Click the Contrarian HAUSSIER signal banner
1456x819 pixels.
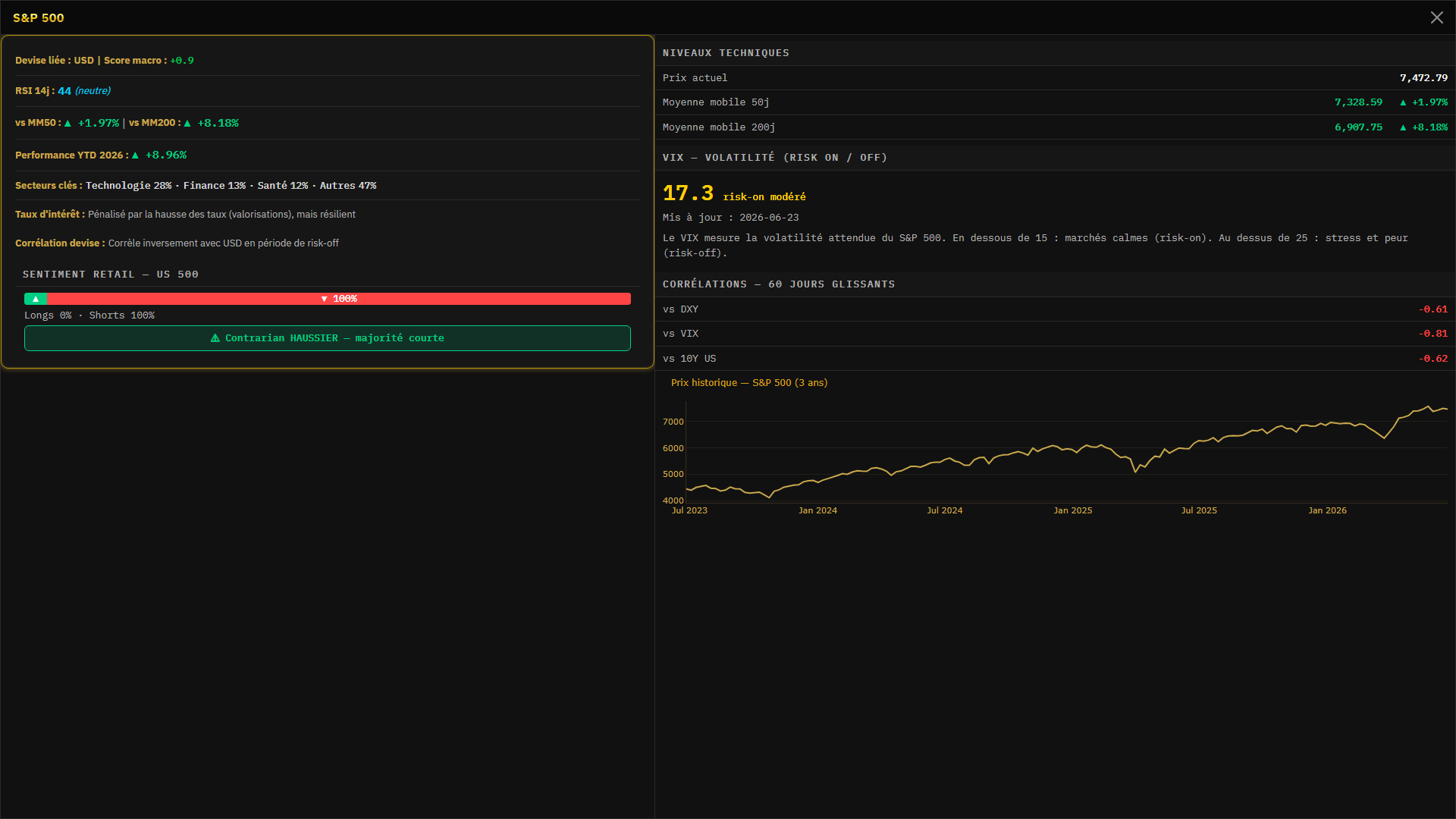pos(328,338)
